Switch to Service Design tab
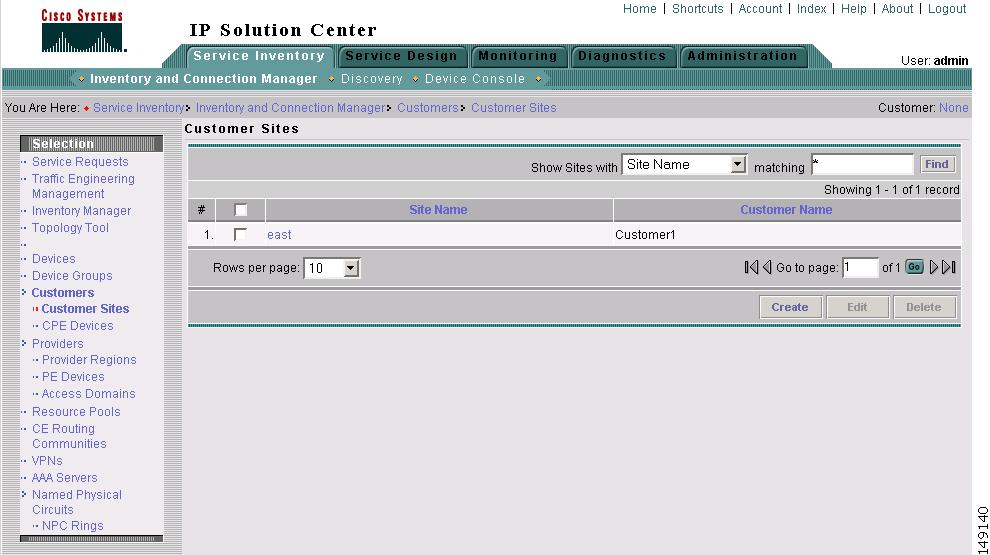 pos(402,56)
